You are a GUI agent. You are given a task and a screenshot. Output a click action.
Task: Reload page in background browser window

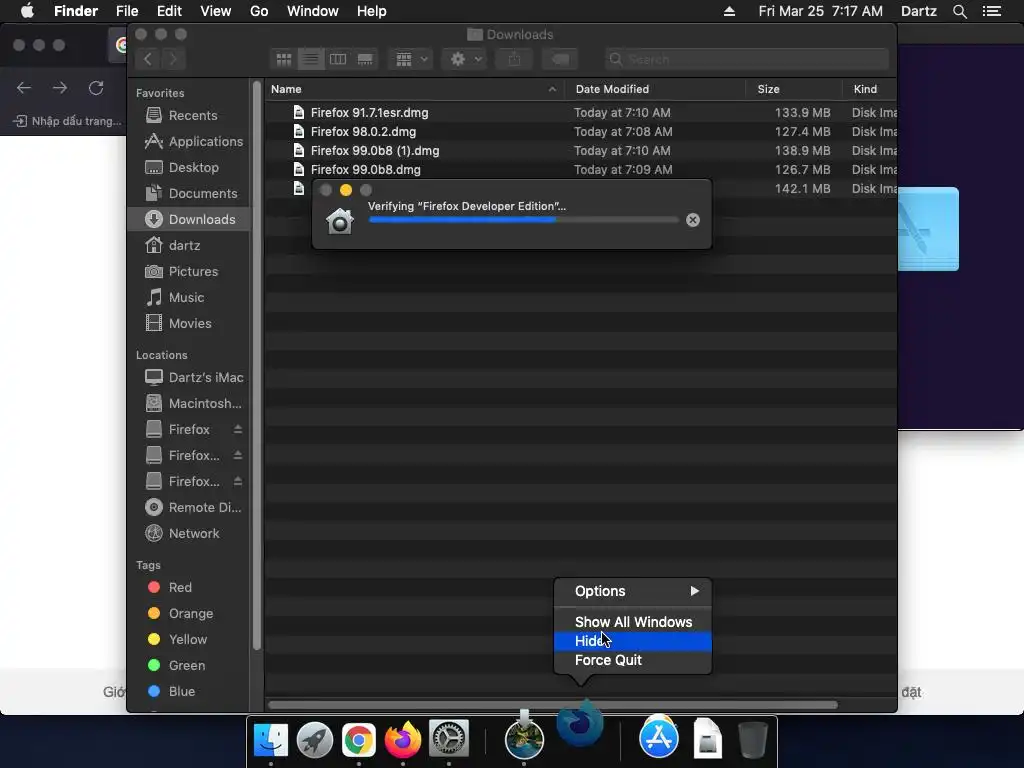[96, 88]
